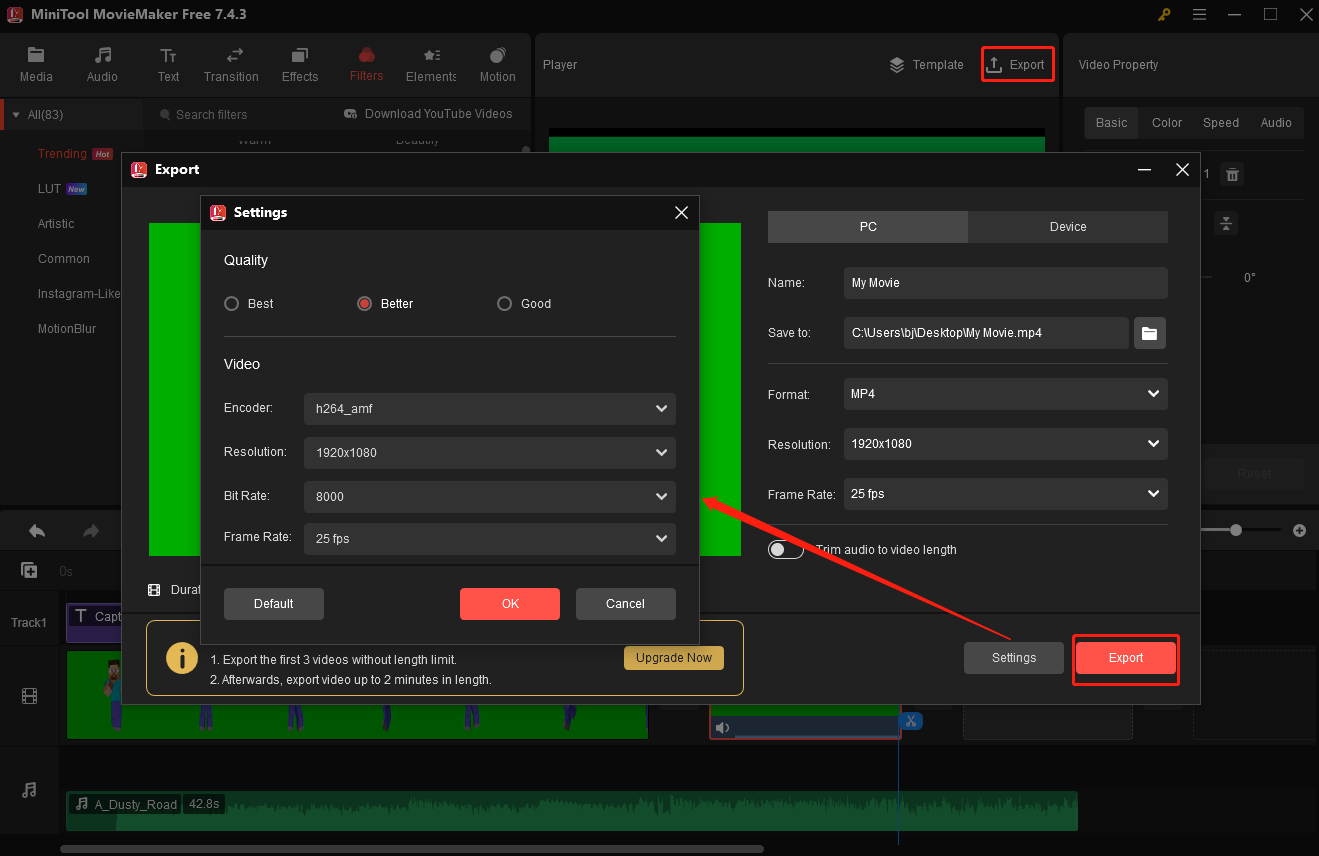Click the Upgrade Now button
The image size is (1319, 856).
[x=674, y=658]
